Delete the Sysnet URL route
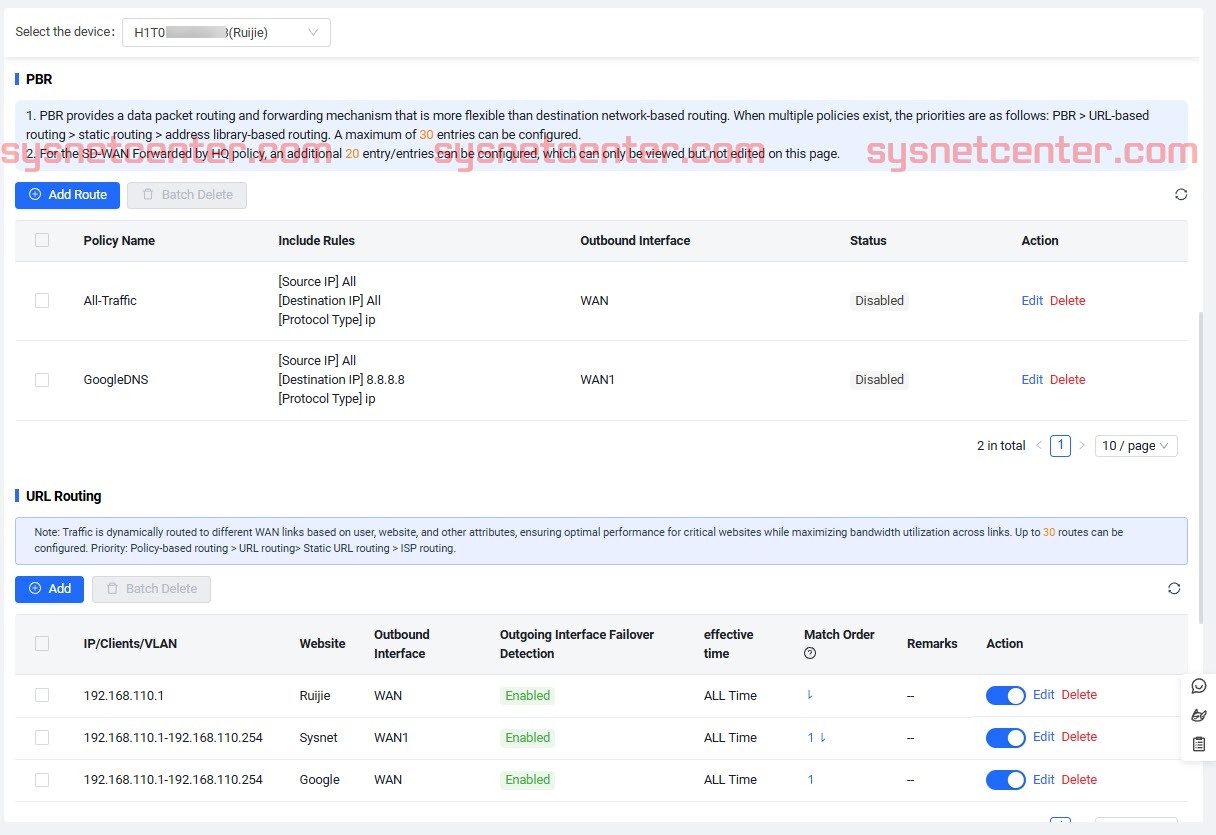The image size is (1216, 835). click(1079, 737)
